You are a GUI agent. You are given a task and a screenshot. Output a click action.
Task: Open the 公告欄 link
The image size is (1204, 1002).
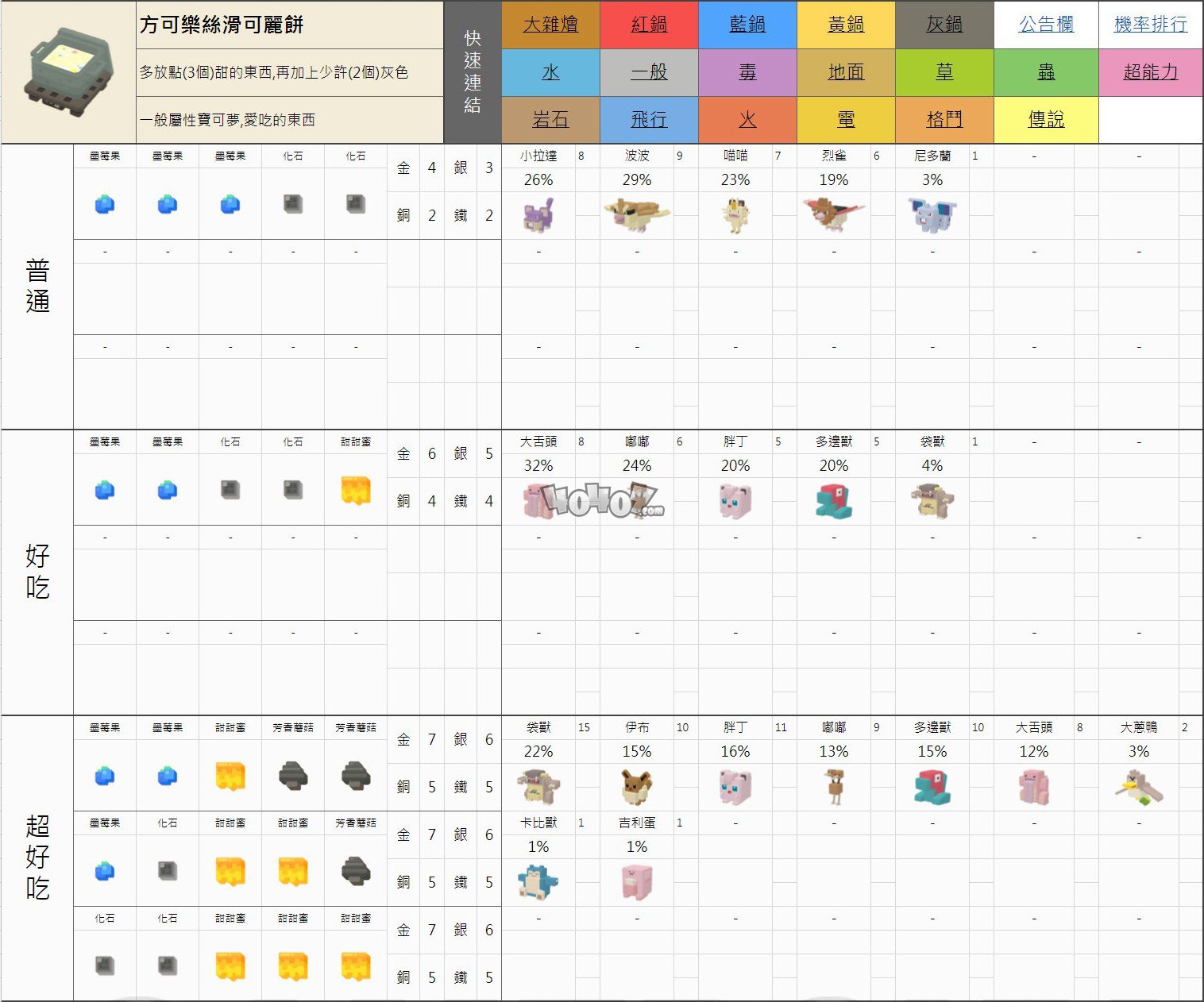pyautogui.click(x=1046, y=25)
